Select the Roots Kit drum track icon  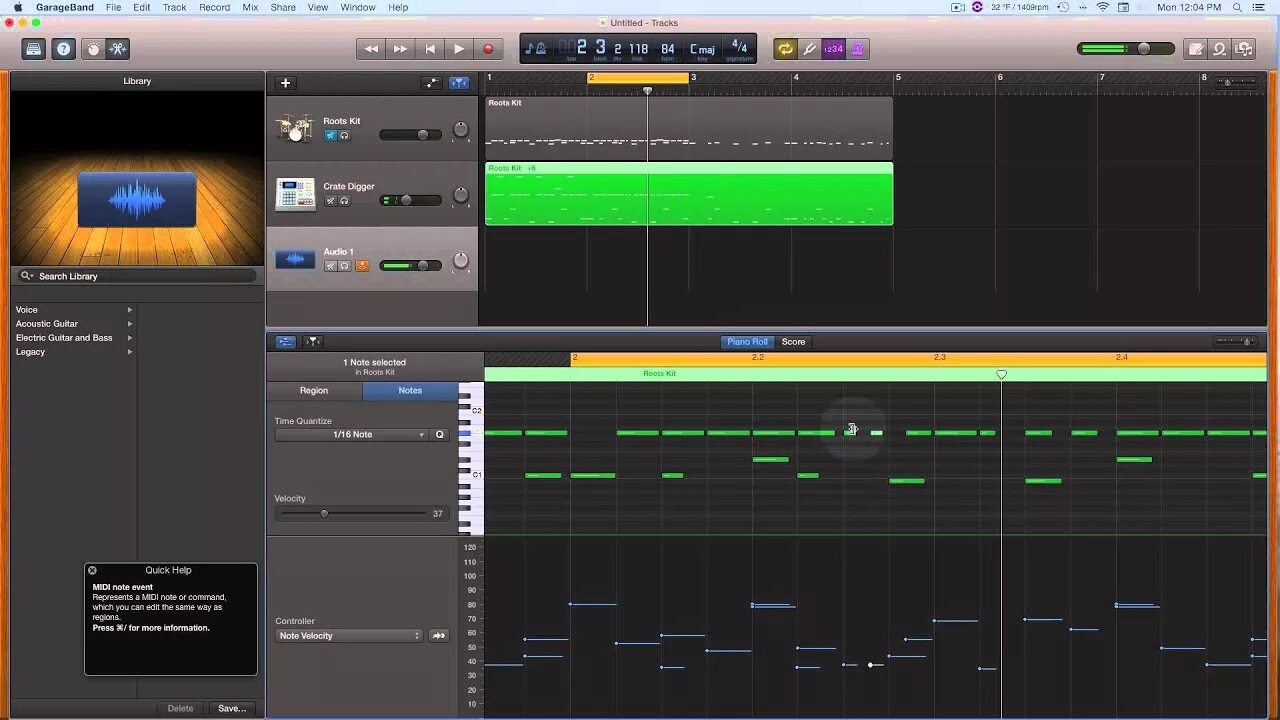pyautogui.click(x=295, y=129)
